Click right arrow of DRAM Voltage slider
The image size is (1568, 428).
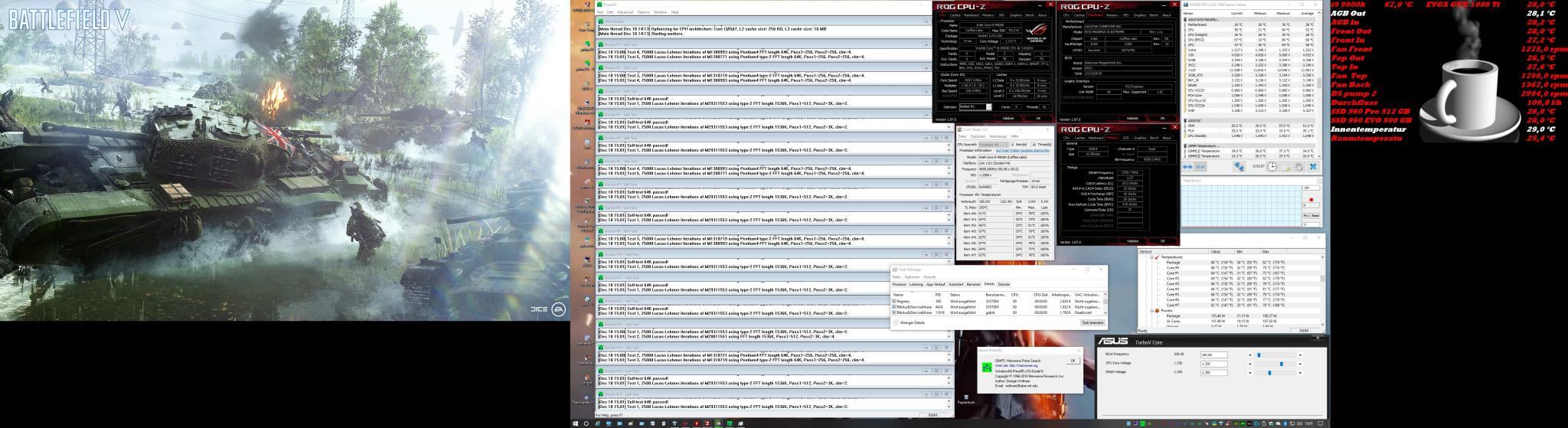(1300, 373)
